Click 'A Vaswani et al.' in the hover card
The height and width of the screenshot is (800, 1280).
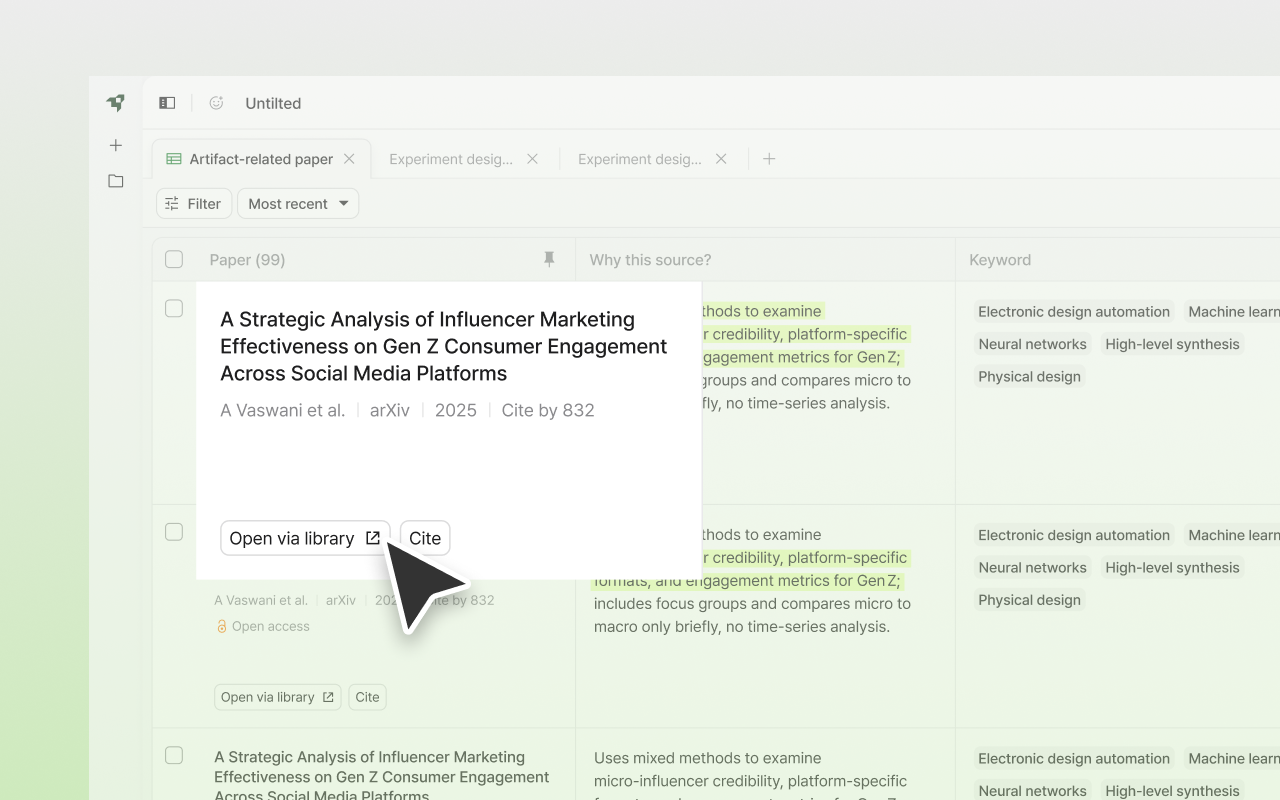pyautogui.click(x=283, y=410)
